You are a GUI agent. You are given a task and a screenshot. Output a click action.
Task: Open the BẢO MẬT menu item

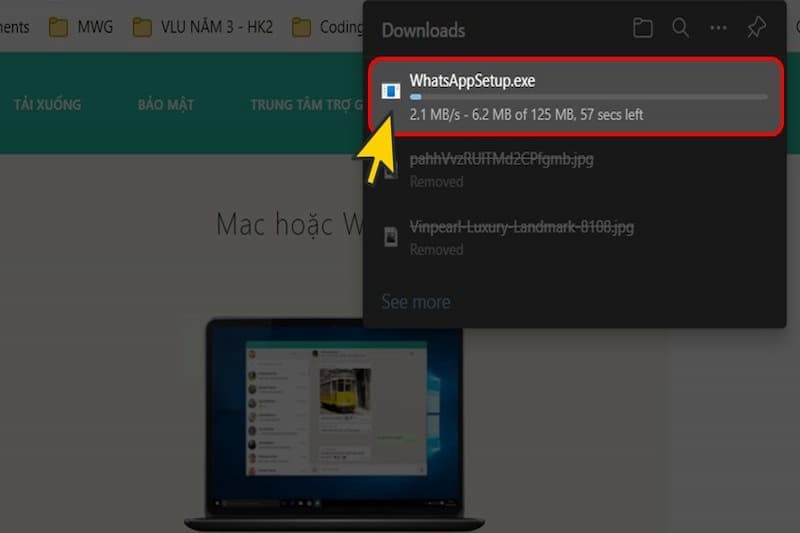click(166, 105)
